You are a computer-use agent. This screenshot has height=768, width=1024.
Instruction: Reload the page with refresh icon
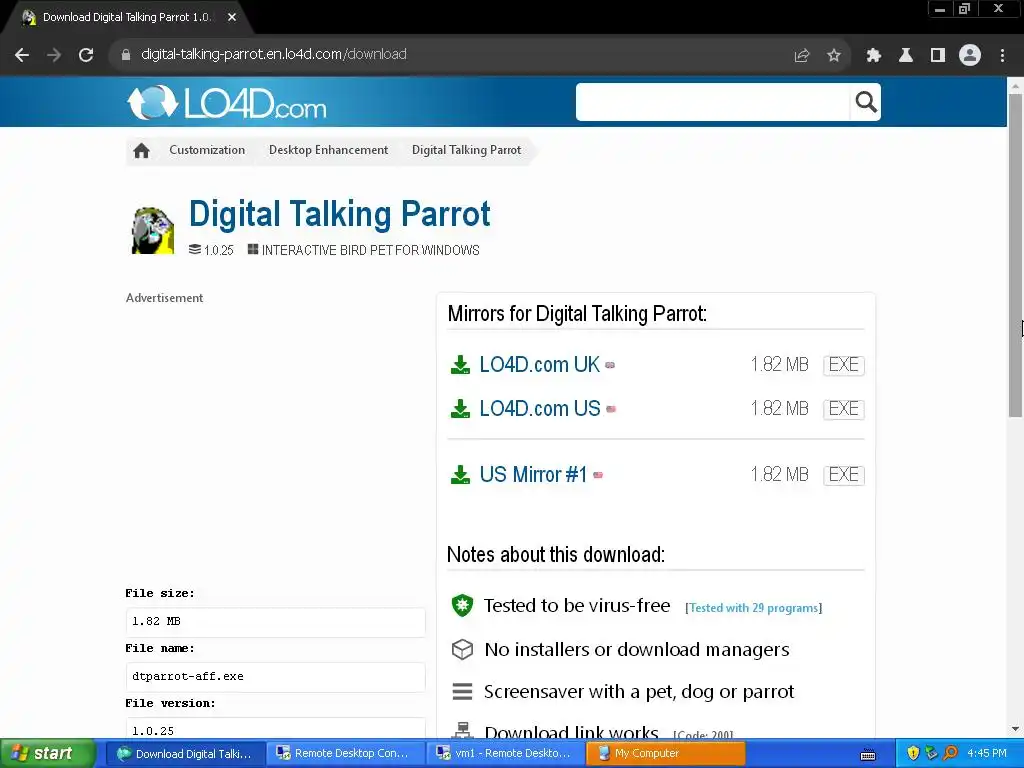coord(86,55)
